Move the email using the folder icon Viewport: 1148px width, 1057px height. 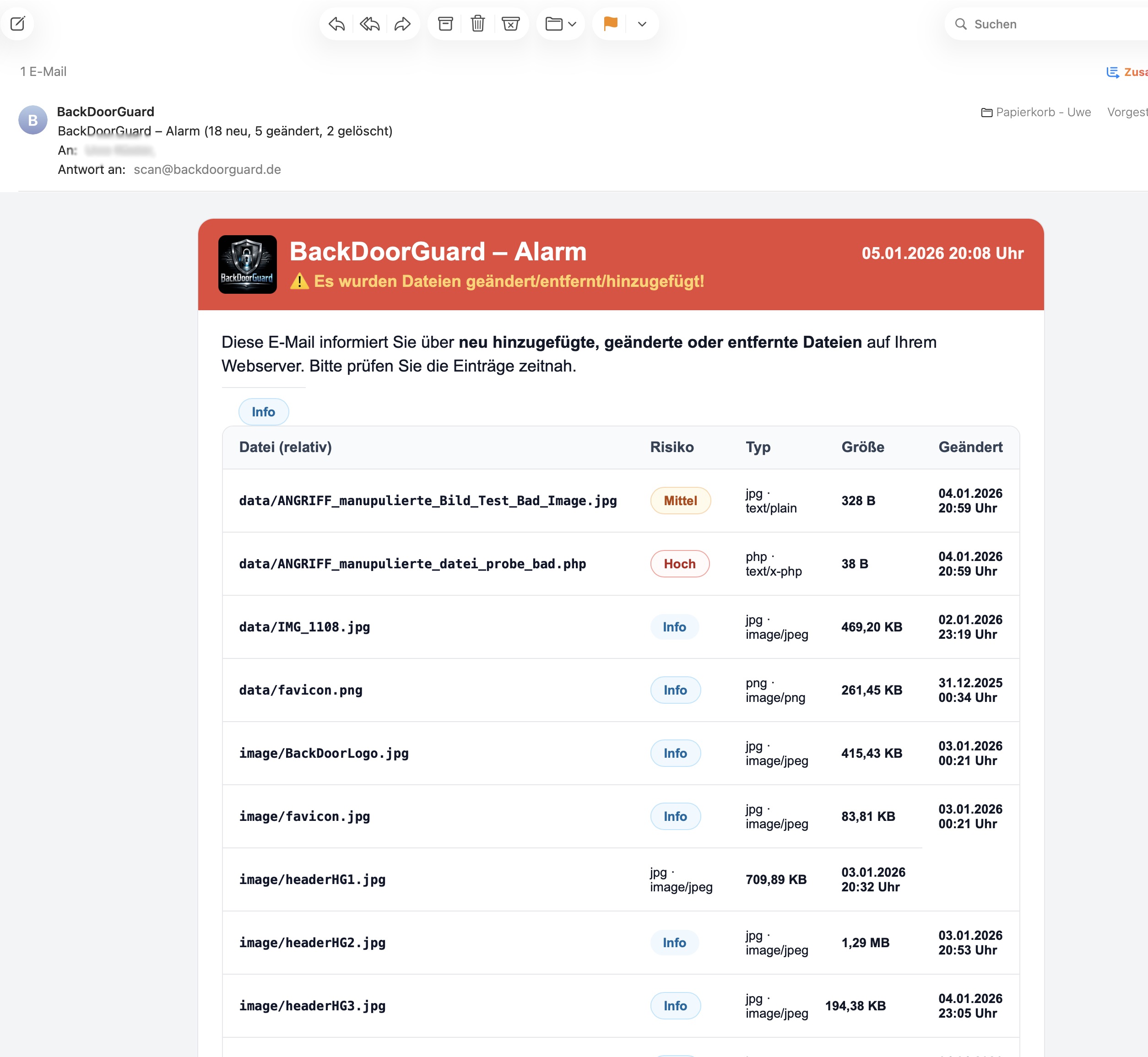coord(554,23)
